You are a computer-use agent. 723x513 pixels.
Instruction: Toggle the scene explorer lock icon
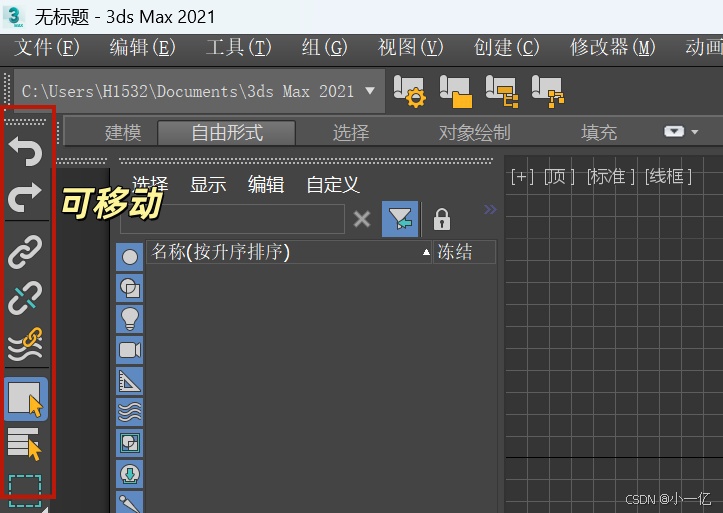441,219
